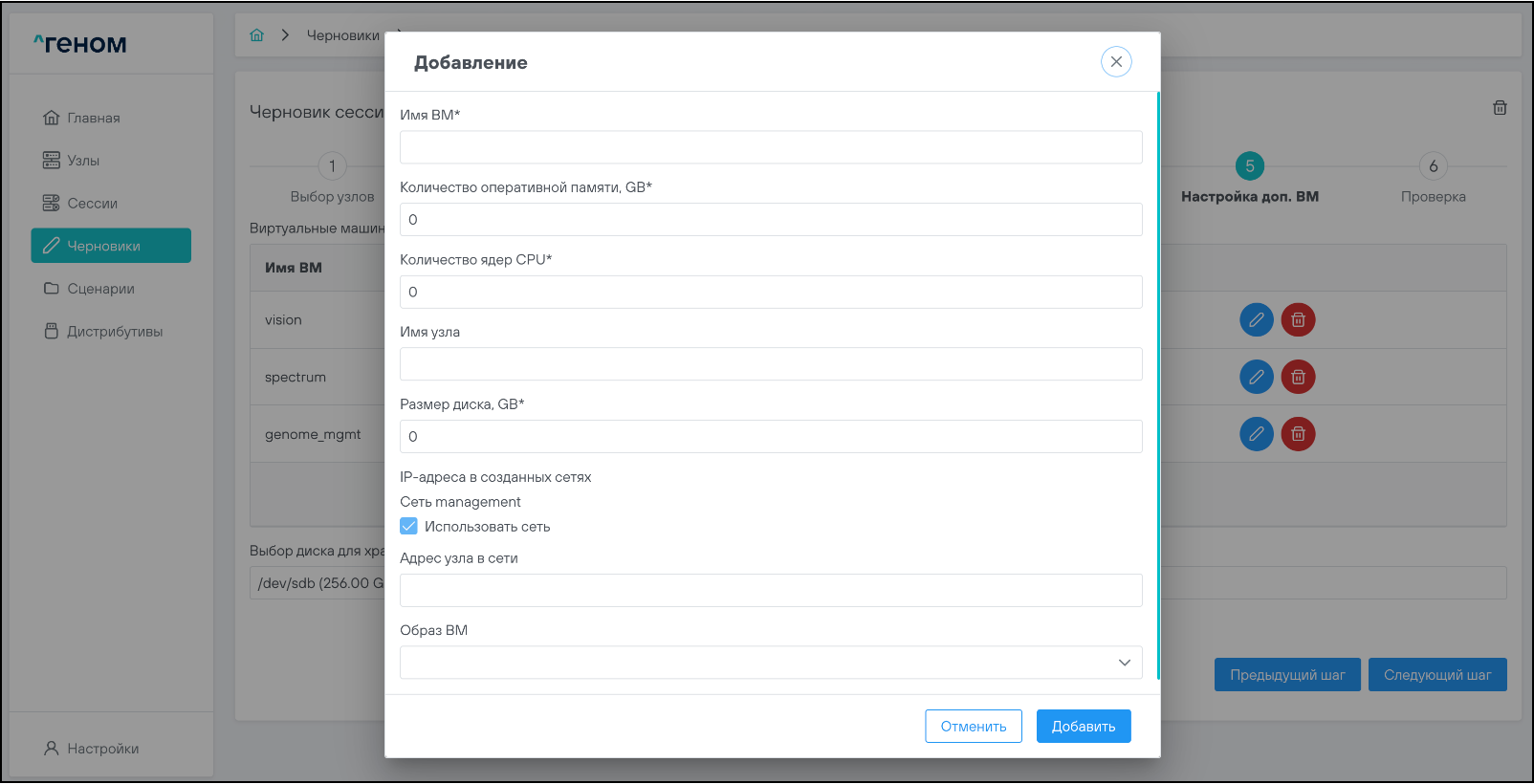The height and width of the screenshot is (784, 1534).
Task: Toggle the Использовать сеть checkbox
Action: coord(409,527)
